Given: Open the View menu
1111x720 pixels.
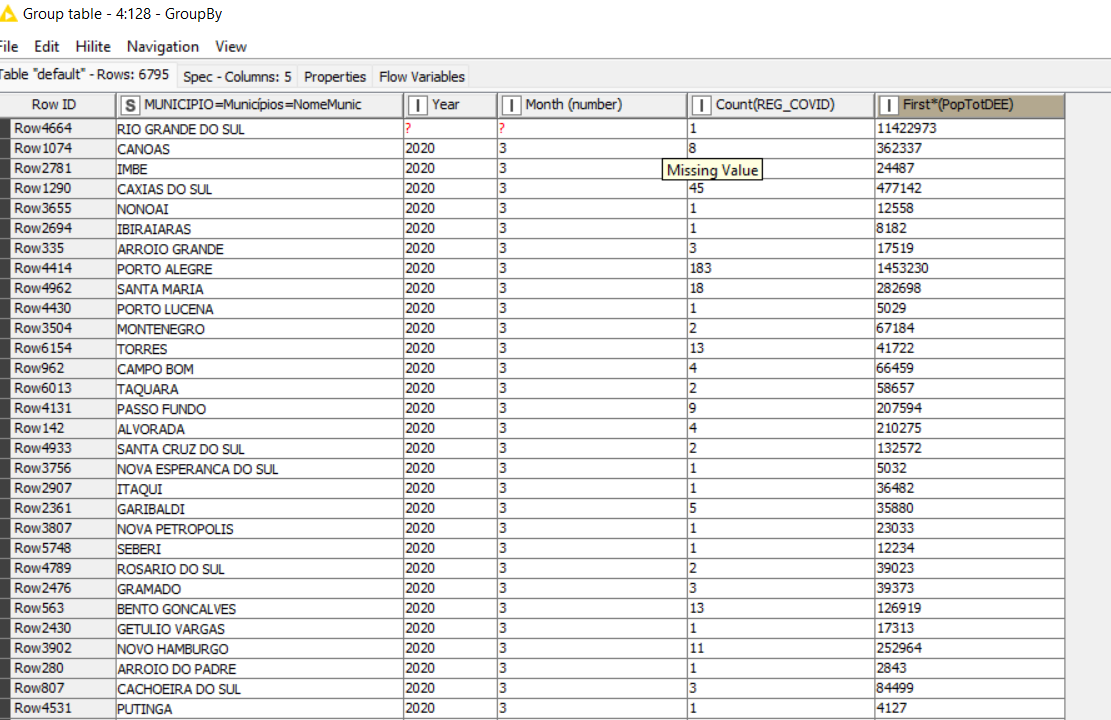Looking at the screenshot, I should [231, 47].
